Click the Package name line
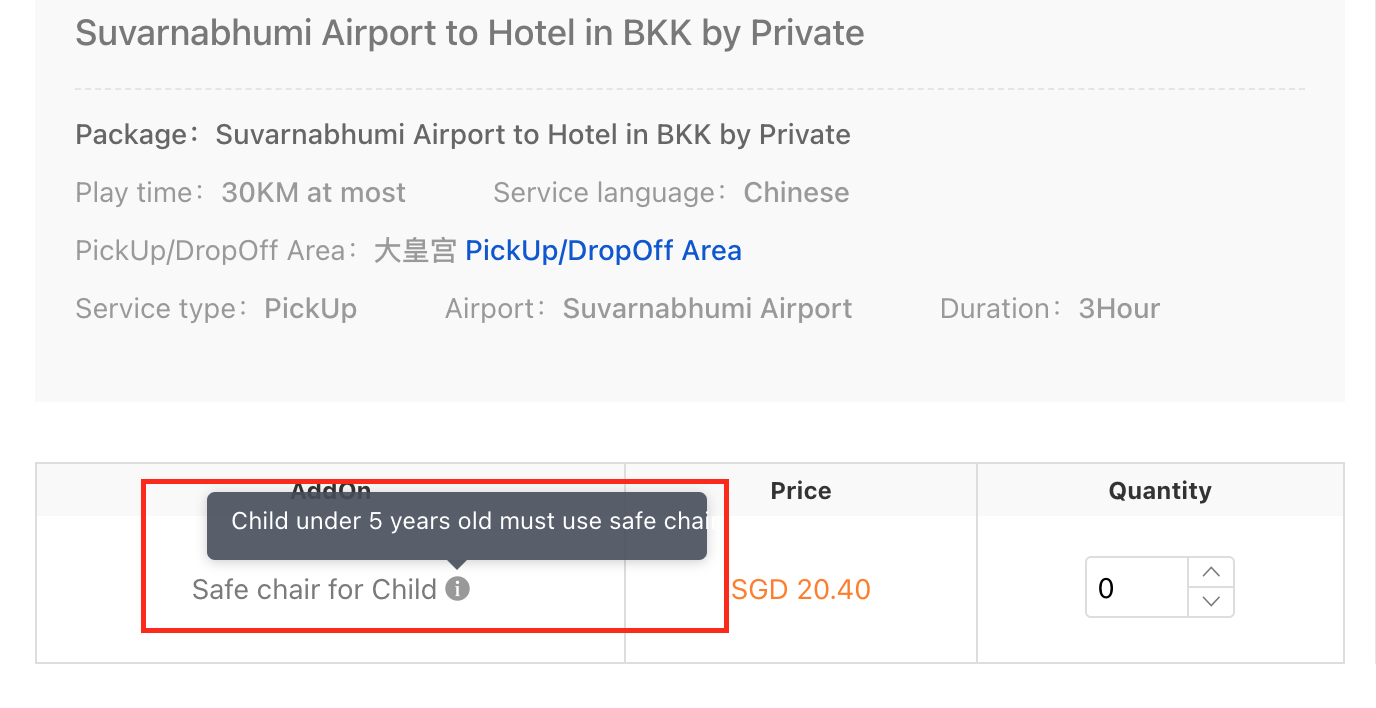This screenshot has height=708, width=1376. 463,134
